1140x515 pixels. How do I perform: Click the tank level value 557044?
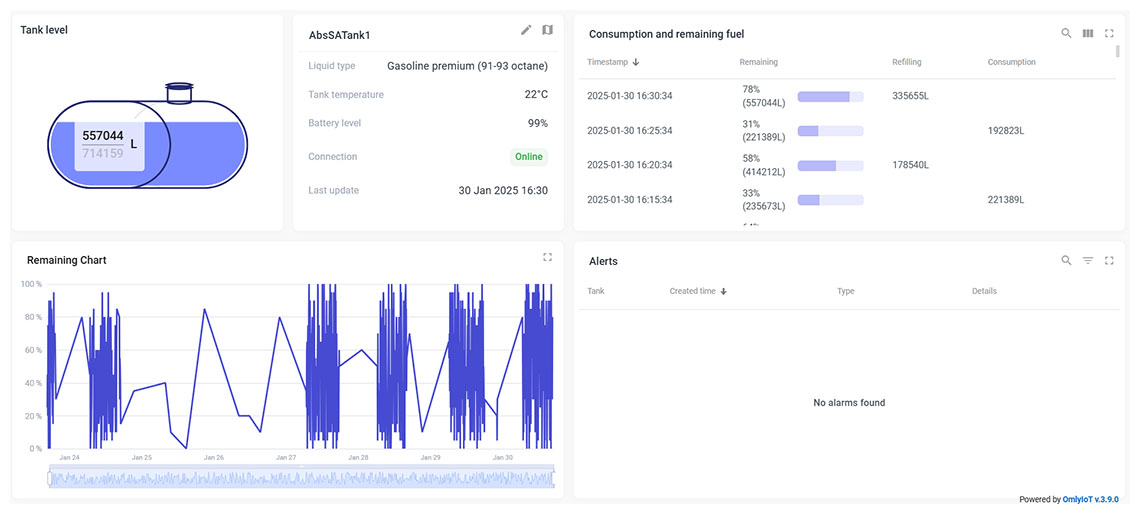pos(103,136)
